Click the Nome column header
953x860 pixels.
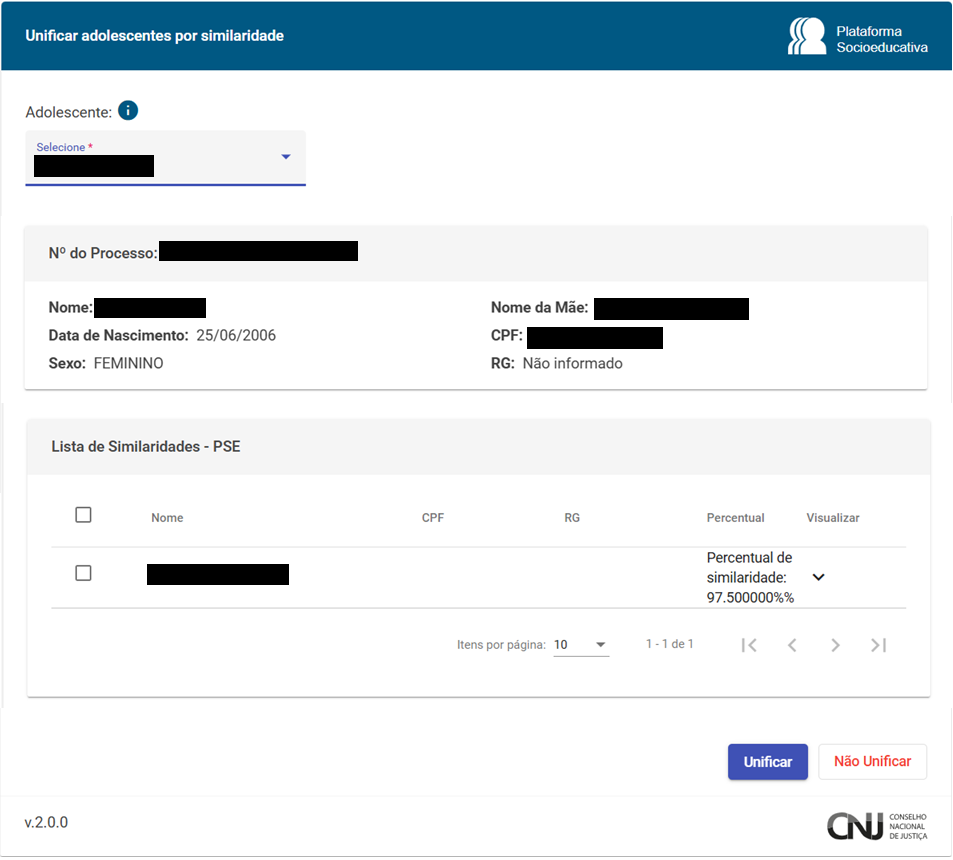167,518
